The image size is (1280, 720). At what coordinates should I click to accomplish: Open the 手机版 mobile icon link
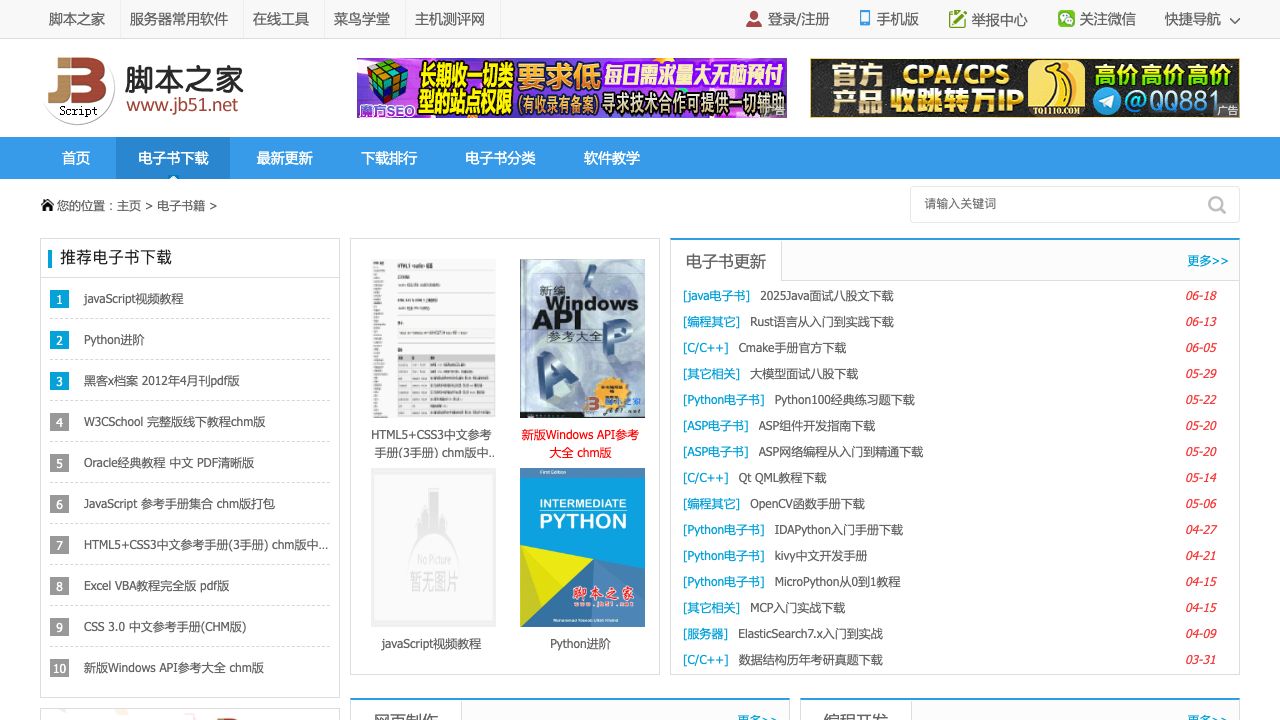[x=865, y=19]
